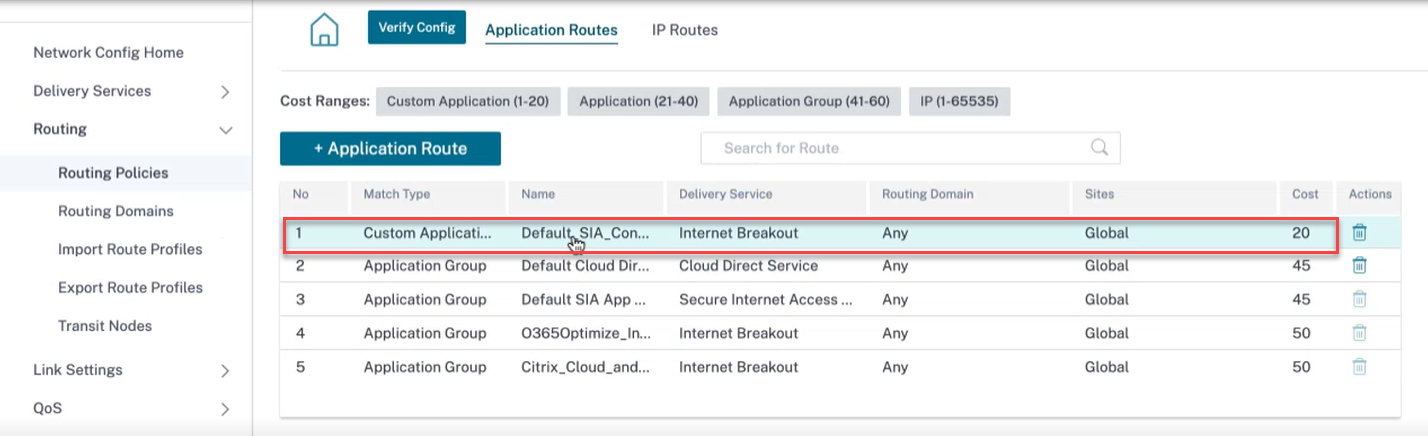Click the Routing Domain column header
The image size is (1428, 436).
(927, 194)
